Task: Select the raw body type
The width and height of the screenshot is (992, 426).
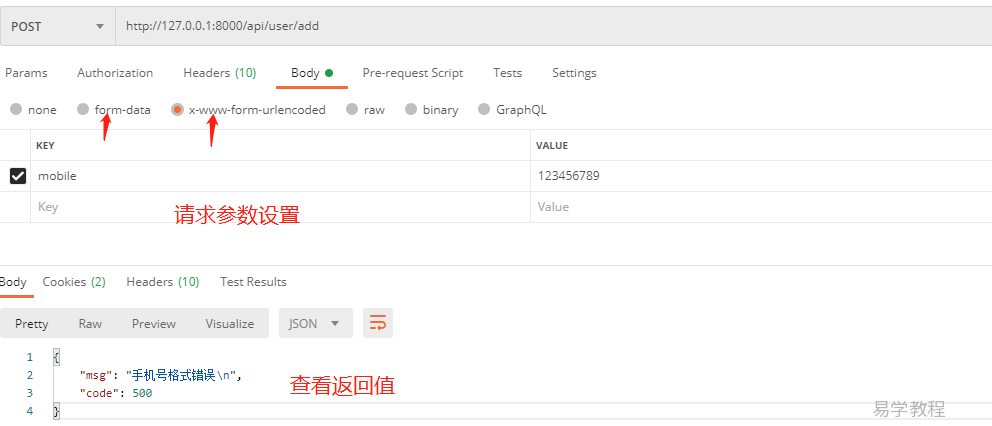Action: coord(352,110)
